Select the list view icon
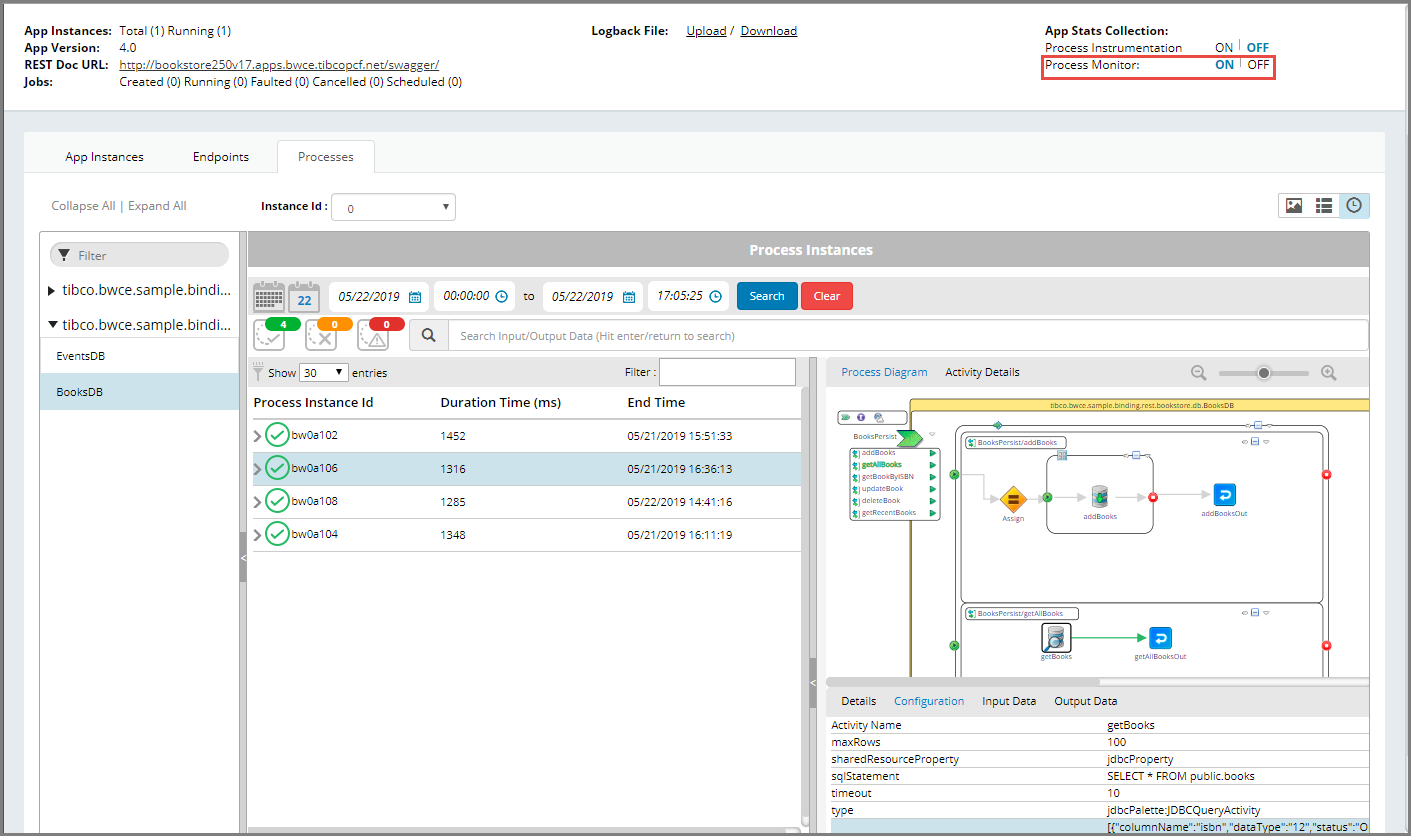The height and width of the screenshot is (836, 1411). 1324,205
